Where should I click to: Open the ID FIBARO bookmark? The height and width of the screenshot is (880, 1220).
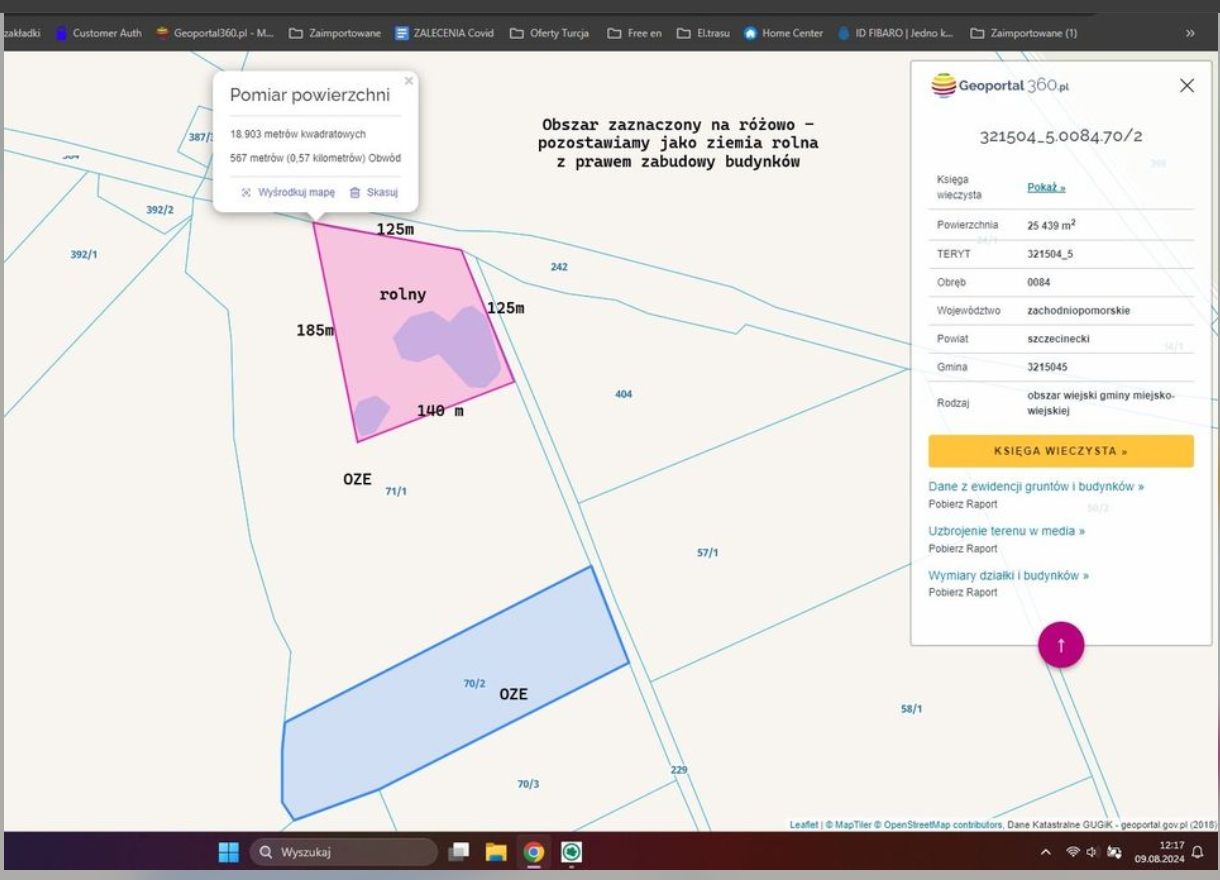coord(895,33)
